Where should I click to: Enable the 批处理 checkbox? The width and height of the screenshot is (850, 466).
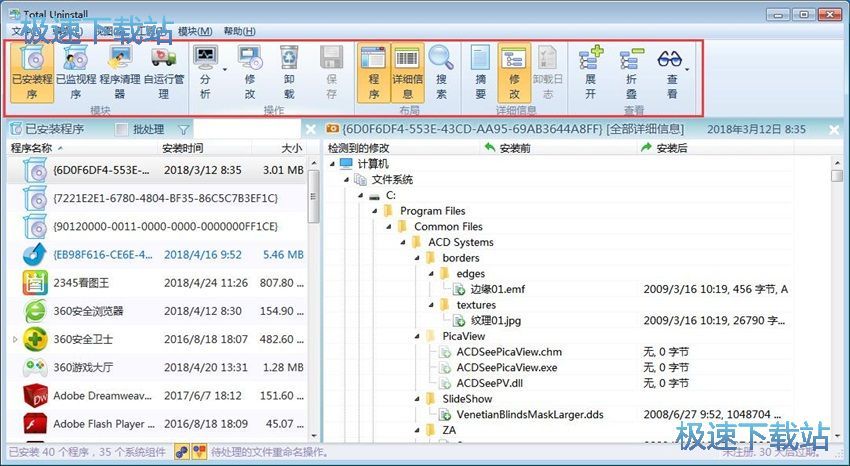[123, 130]
